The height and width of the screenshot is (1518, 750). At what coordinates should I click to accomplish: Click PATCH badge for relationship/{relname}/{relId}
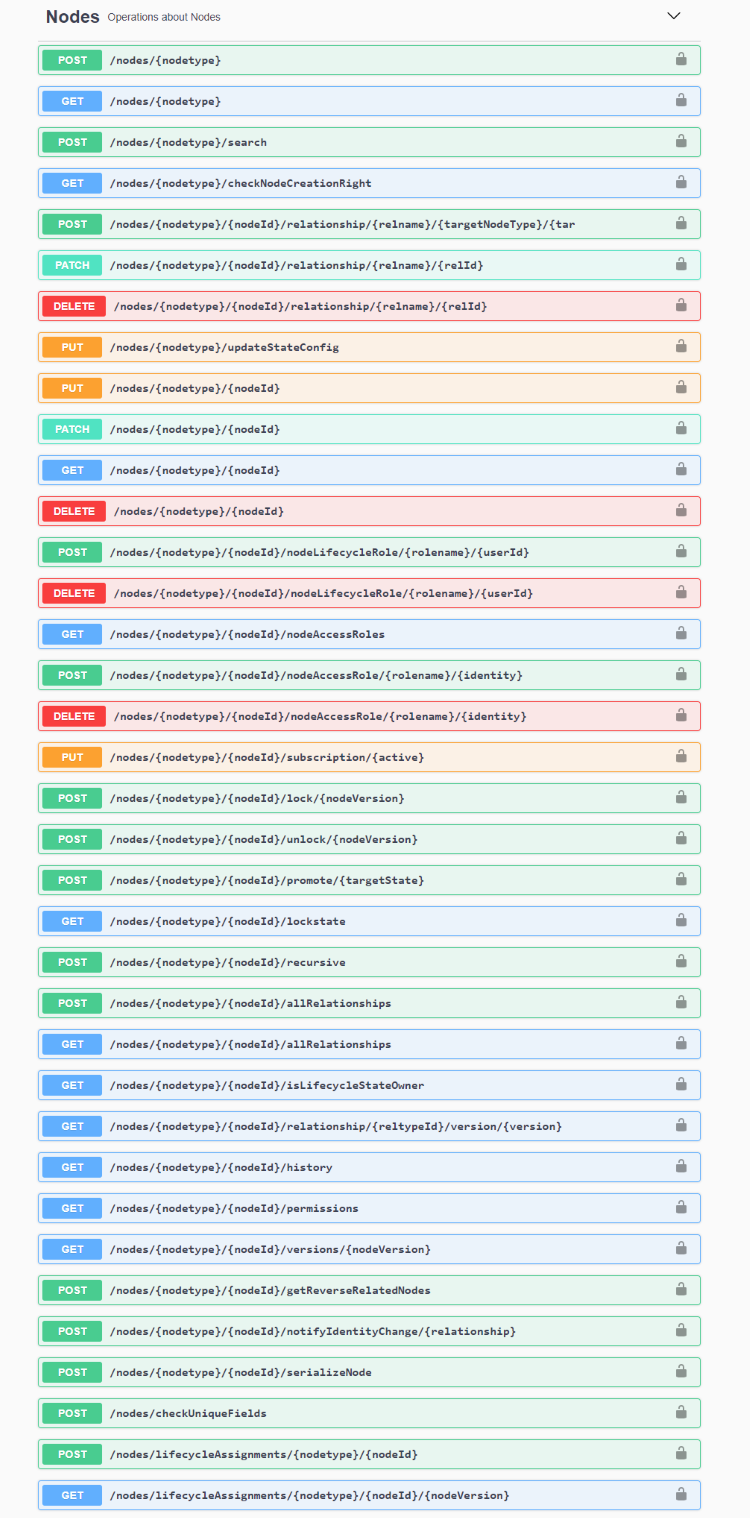point(72,265)
